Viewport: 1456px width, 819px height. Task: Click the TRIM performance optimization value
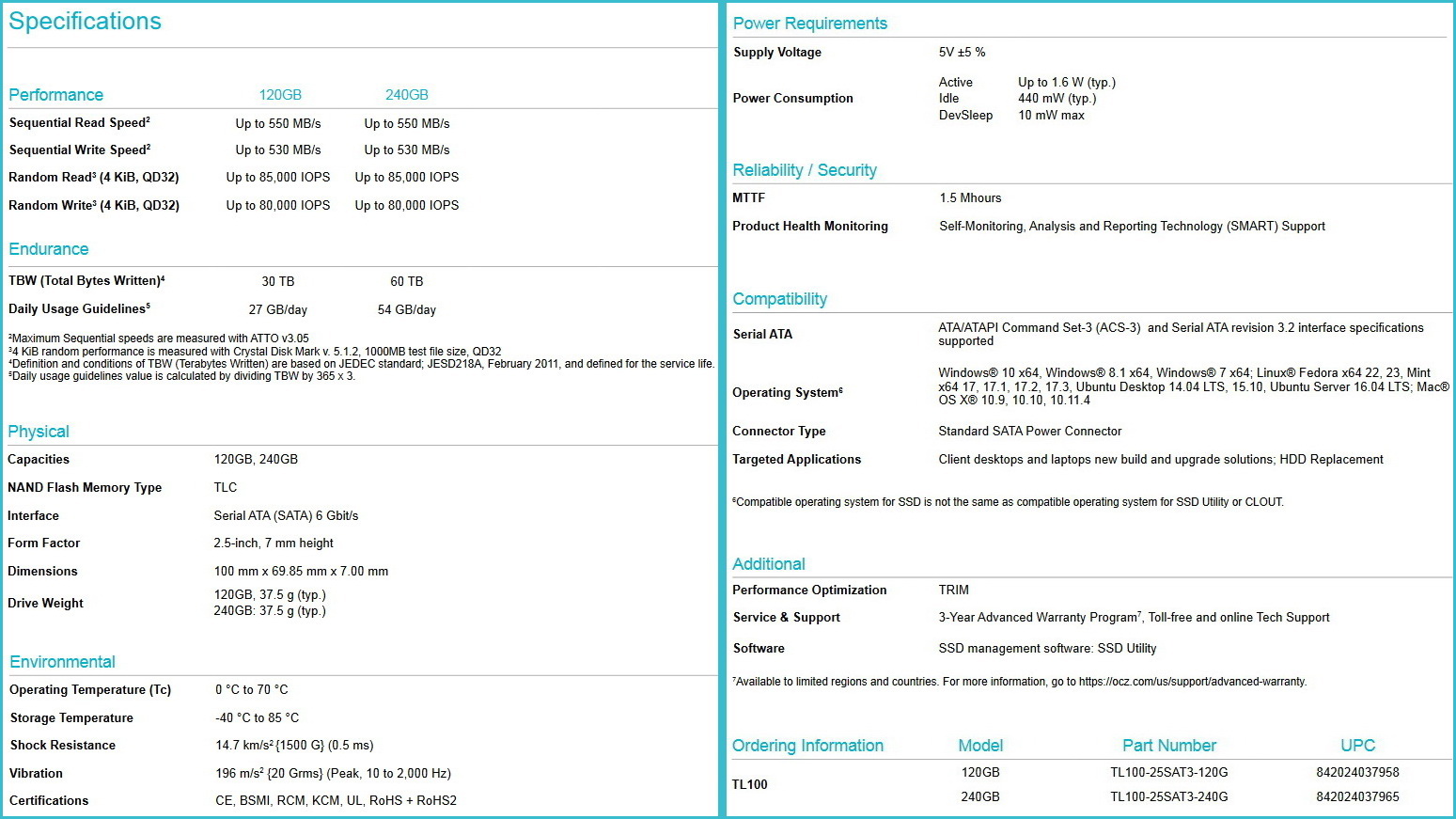coord(953,590)
